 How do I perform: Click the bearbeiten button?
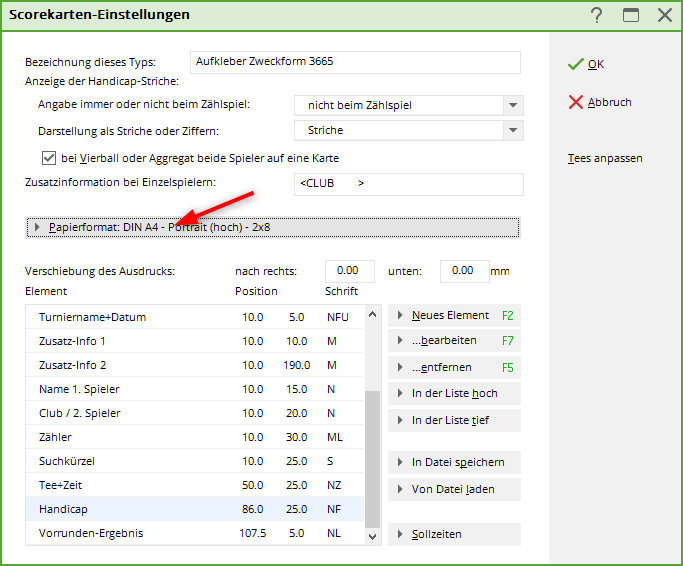[454, 341]
